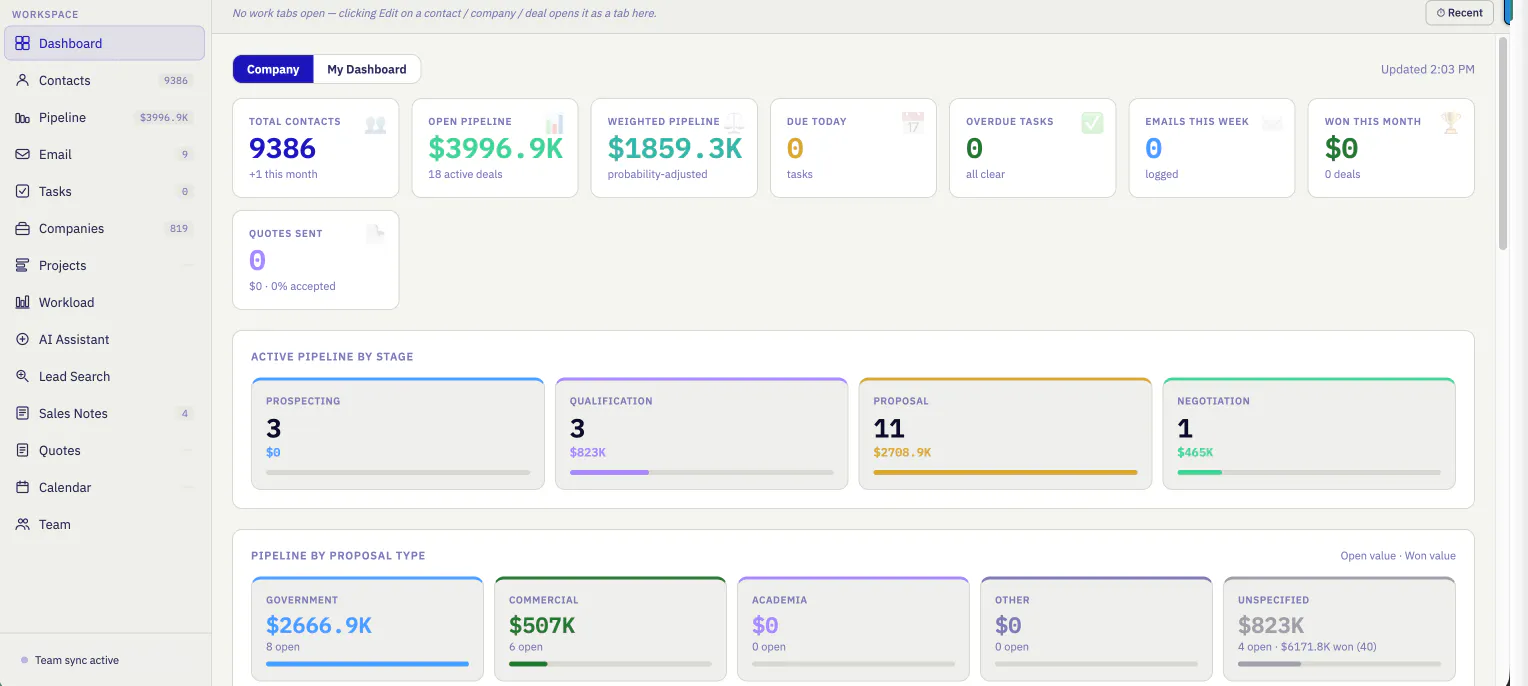The width and height of the screenshot is (1528, 686).
Task: Open the Proposal stage card
Action: click(x=1005, y=433)
